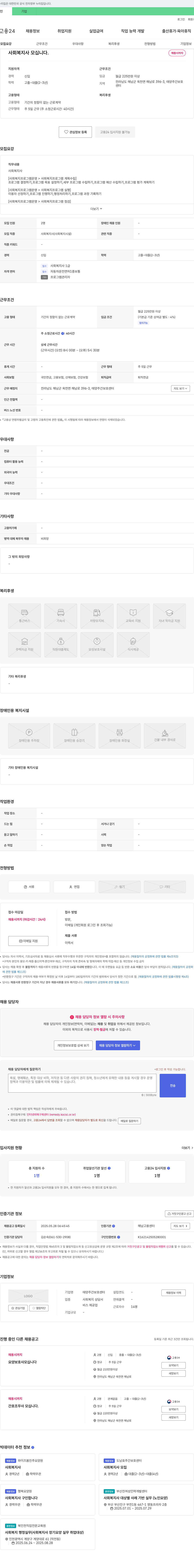Screen dimensions: 194x1568
Task: Toggle the 열람제한 button in 기업정보
Action: (x=39, y=1308)
